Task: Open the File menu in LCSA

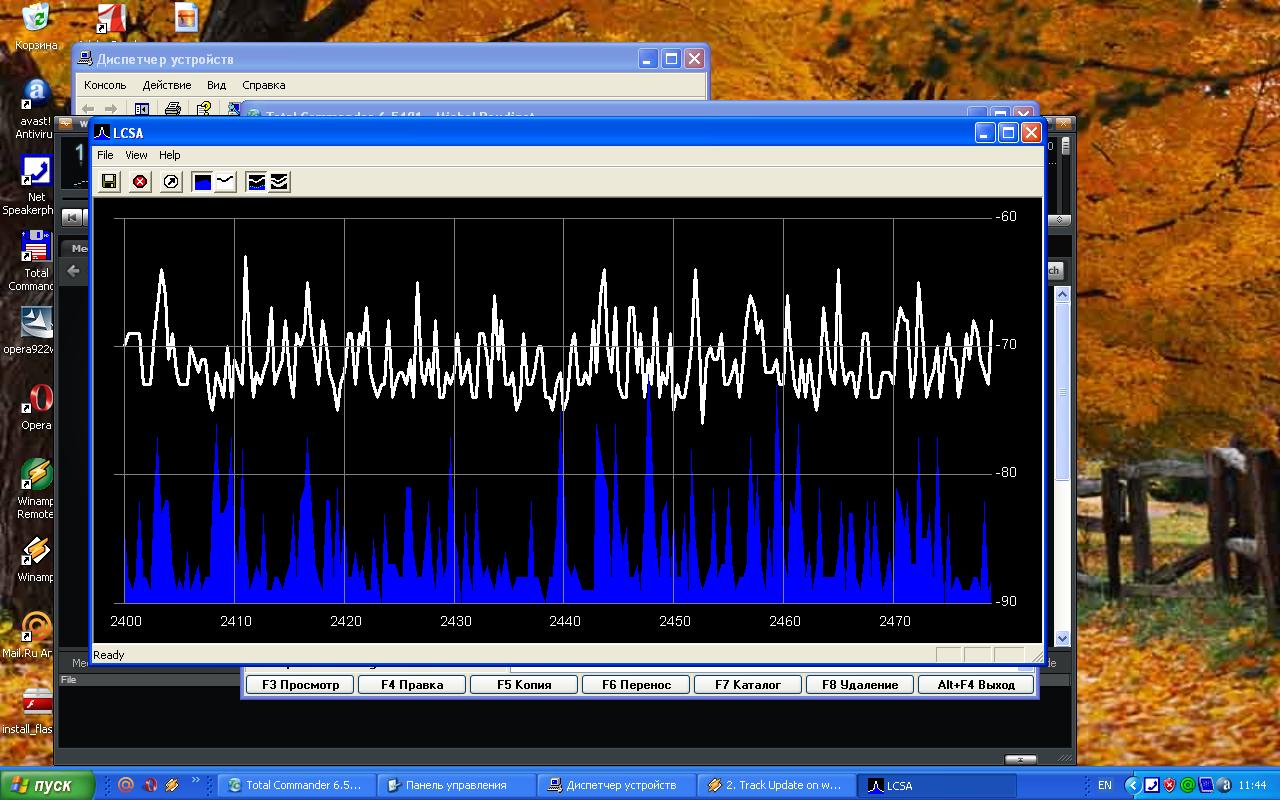Action: (x=105, y=155)
